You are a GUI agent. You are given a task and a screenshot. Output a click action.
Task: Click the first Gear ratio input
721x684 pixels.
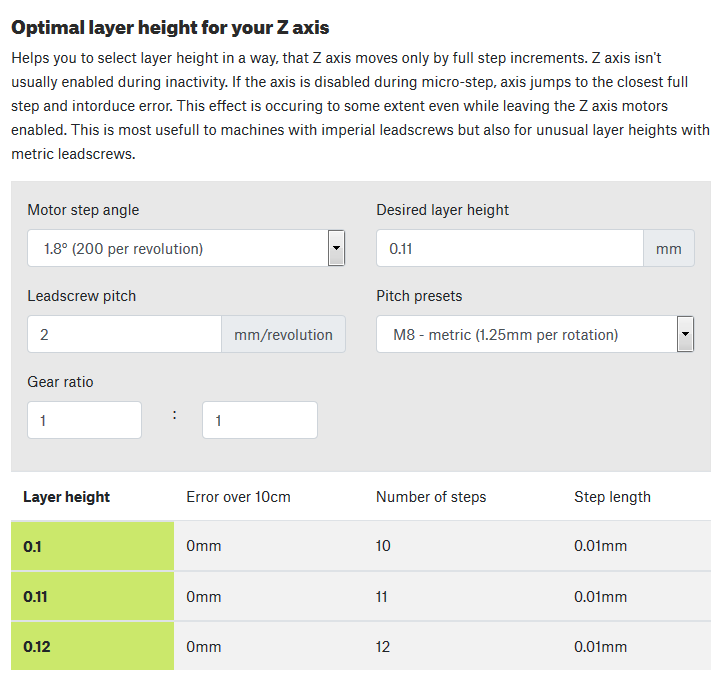(84, 420)
